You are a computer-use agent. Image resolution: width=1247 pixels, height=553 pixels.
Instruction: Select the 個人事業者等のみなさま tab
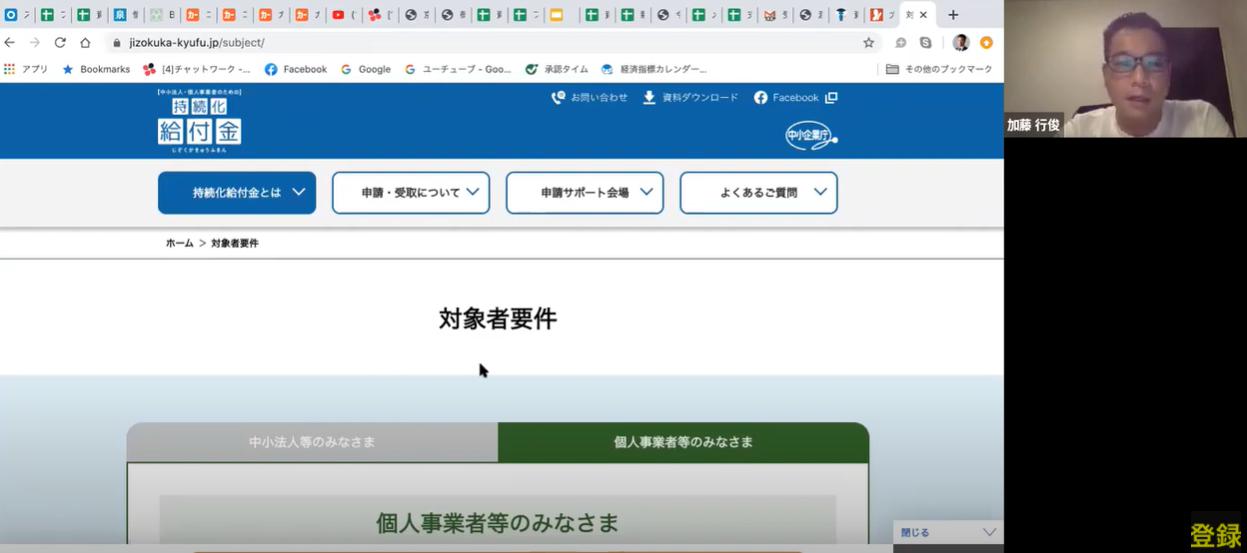pos(683,442)
